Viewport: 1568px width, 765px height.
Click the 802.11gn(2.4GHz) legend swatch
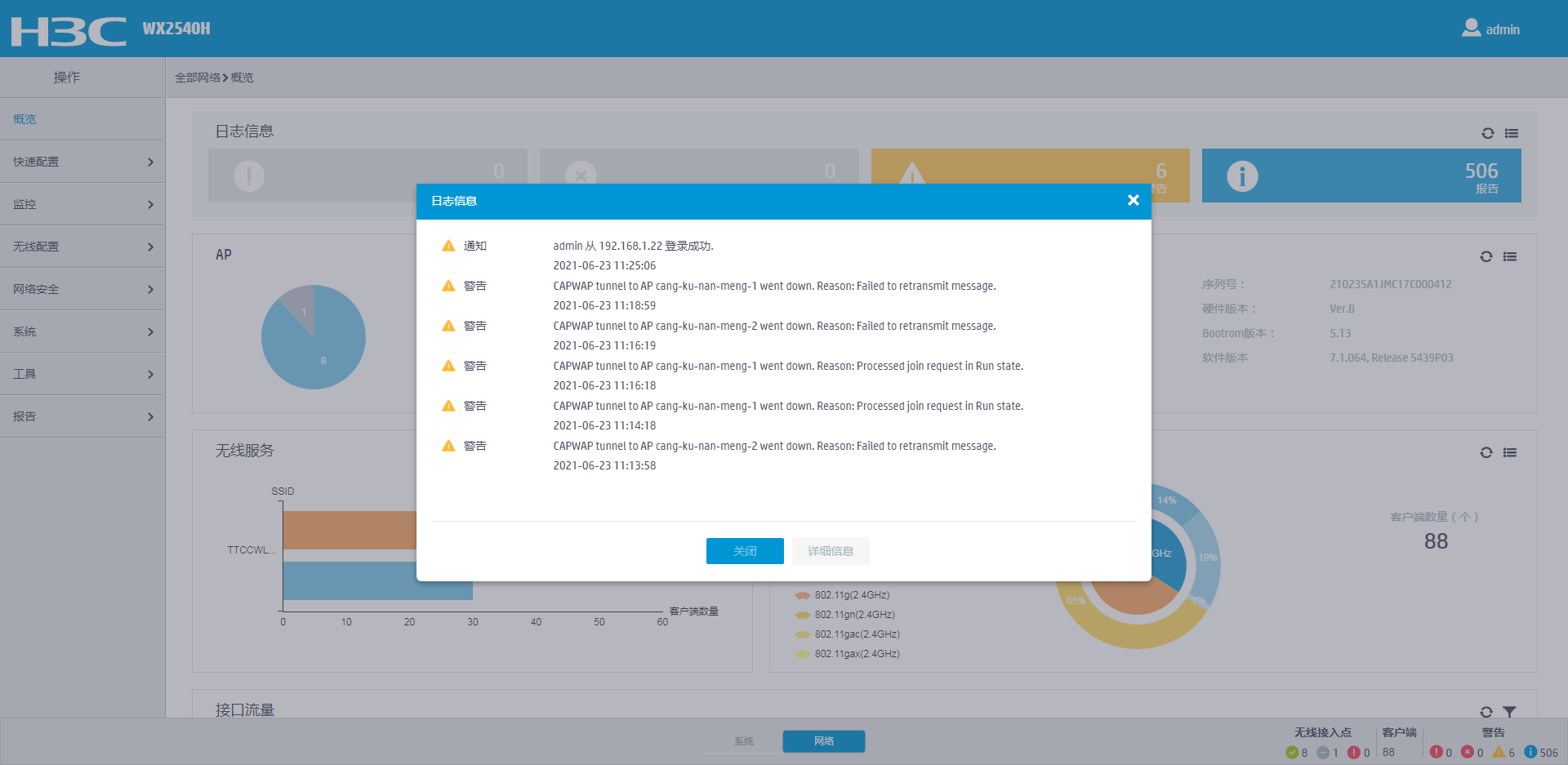803,615
